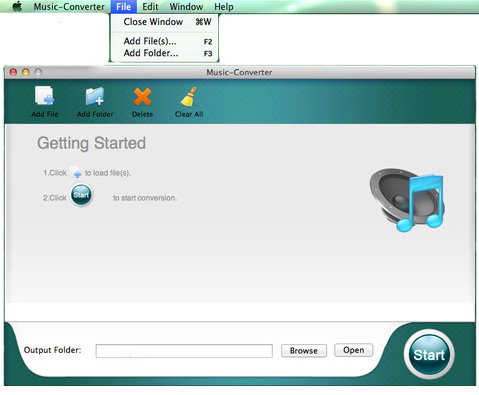Viewport: 479px width, 395px height.
Task: Open the Help menu
Action: (x=224, y=7)
